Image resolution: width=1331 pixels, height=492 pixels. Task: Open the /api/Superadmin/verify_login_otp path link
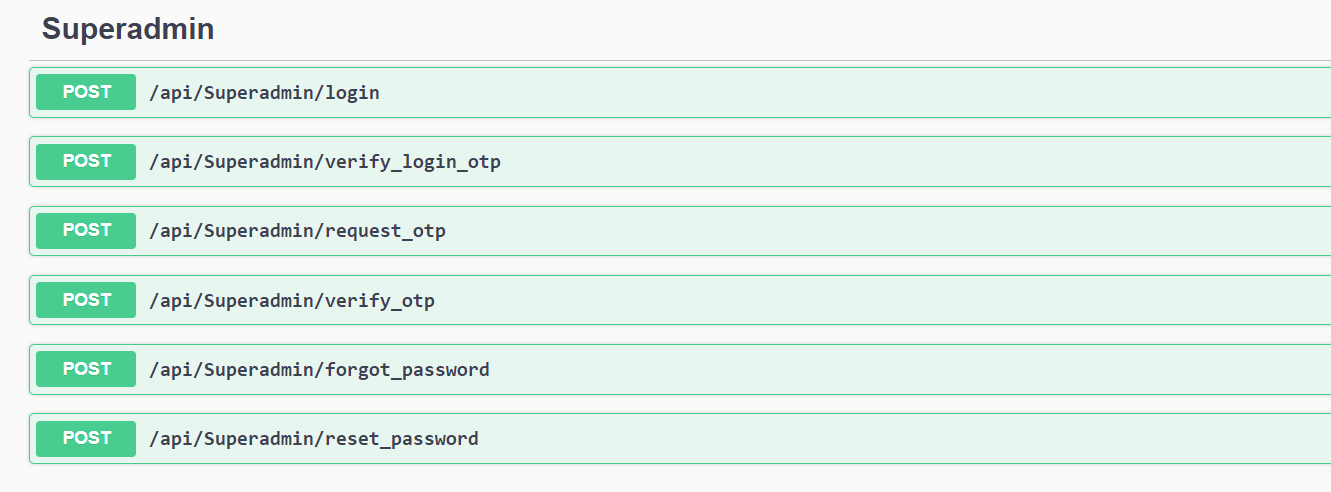[x=324, y=162]
